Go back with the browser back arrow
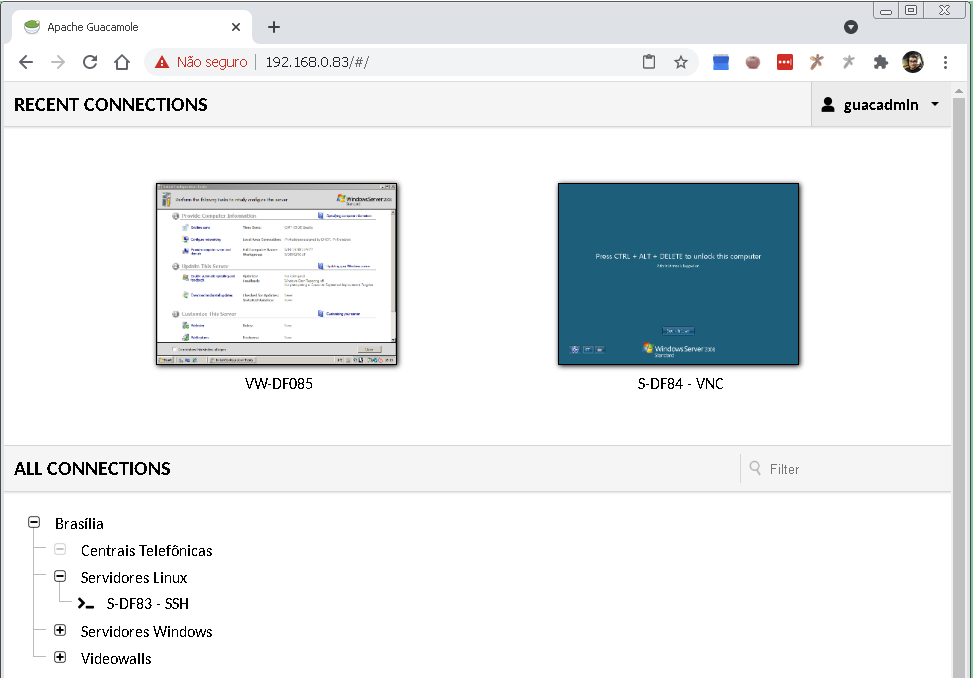The image size is (973, 678). [x=26, y=62]
